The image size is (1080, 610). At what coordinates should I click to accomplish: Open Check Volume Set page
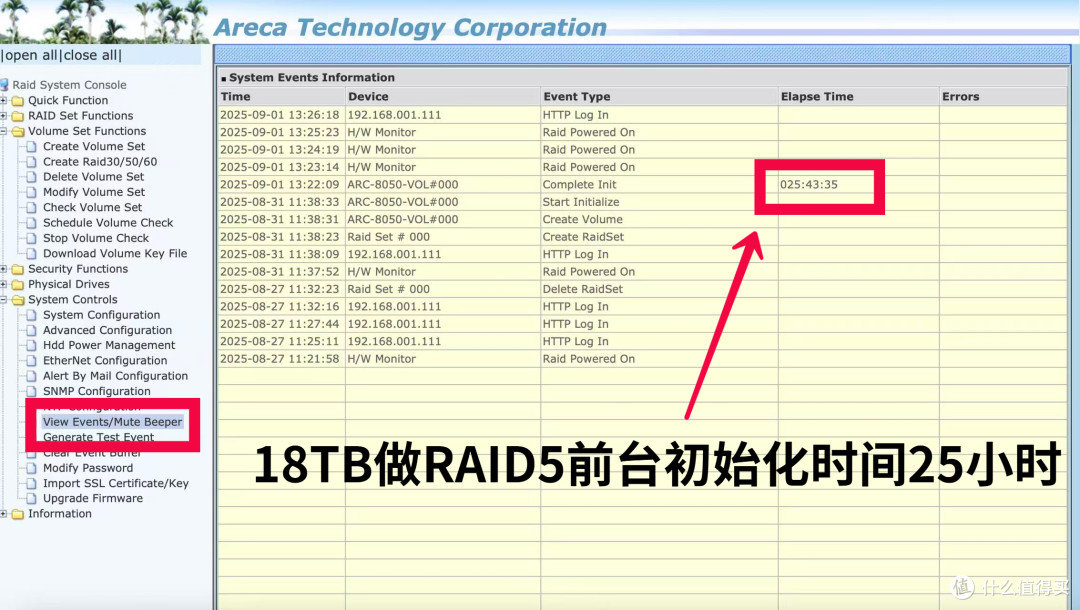click(92, 207)
